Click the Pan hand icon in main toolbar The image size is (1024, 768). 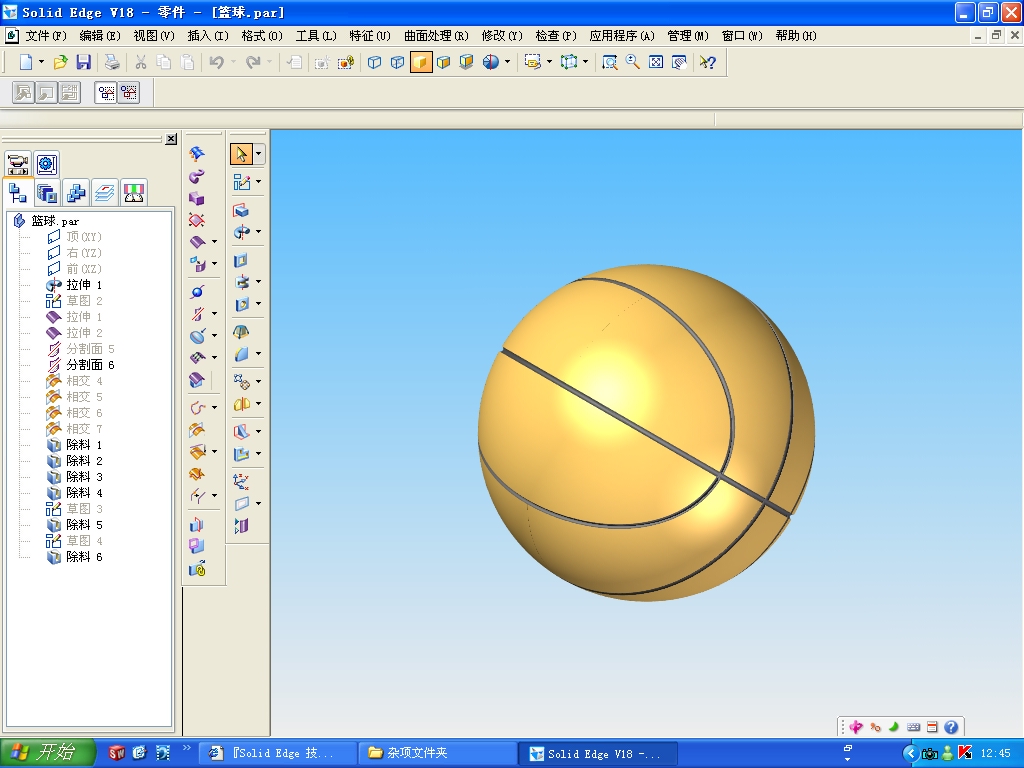[679, 62]
